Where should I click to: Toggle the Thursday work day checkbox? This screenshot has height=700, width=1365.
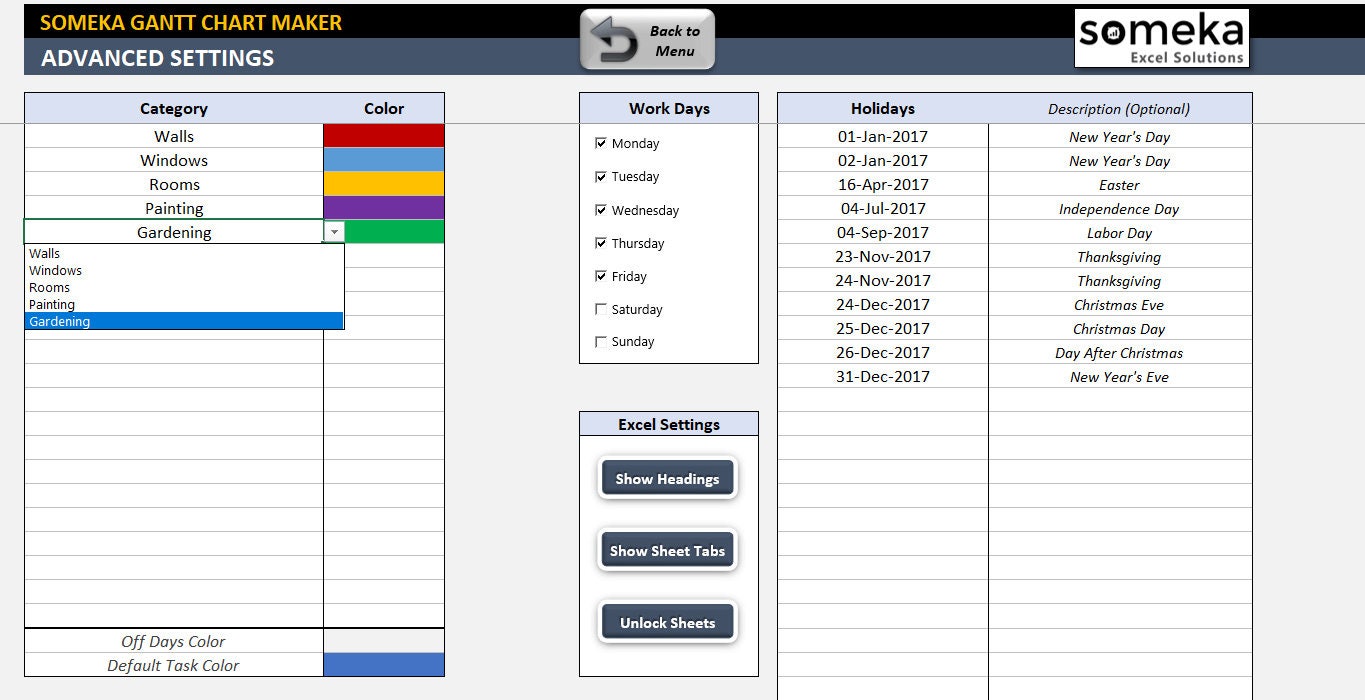click(601, 243)
